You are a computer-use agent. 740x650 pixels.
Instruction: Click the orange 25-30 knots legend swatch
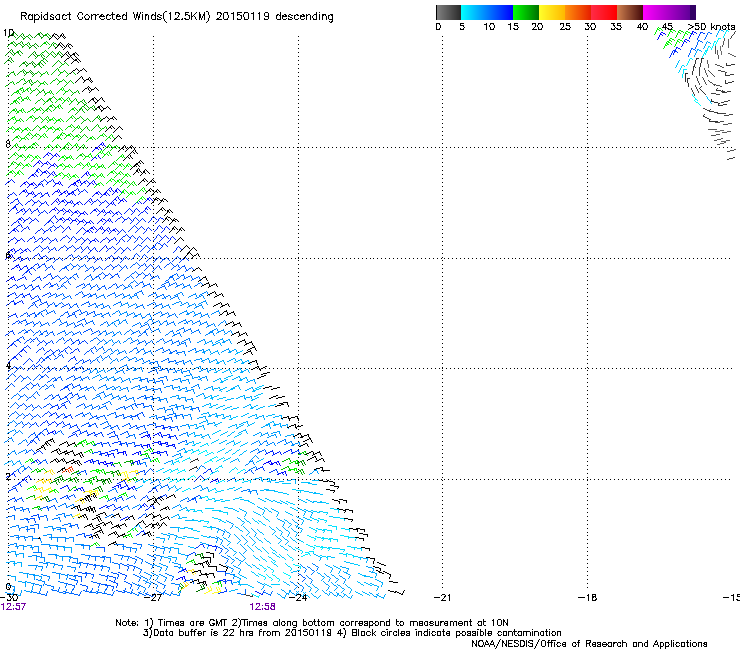click(x=578, y=12)
